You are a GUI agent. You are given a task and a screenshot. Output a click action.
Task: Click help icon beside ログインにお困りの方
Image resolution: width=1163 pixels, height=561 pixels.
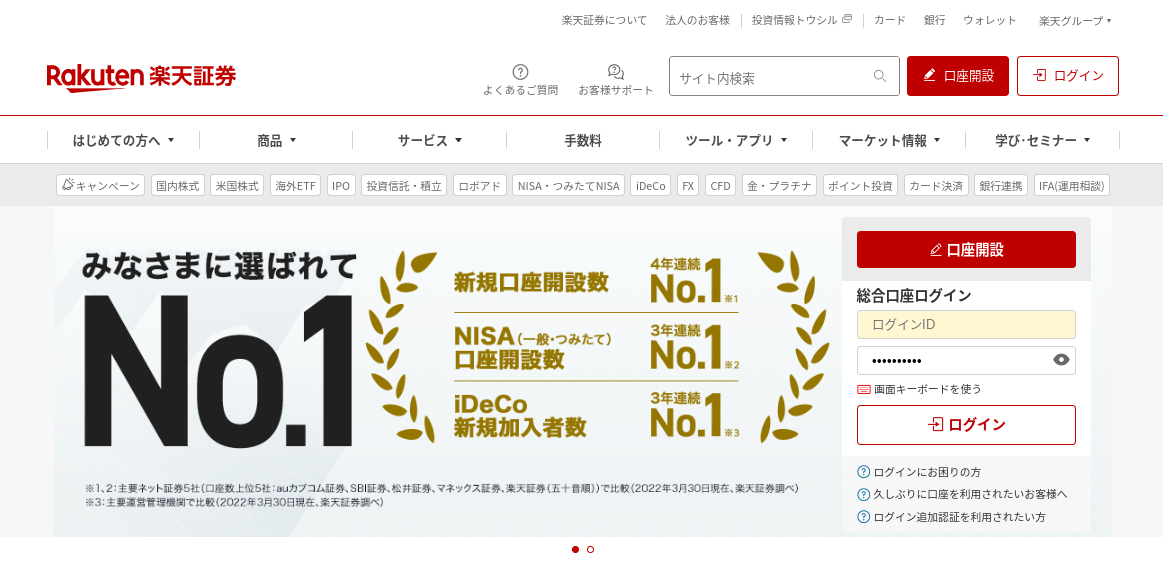click(863, 472)
